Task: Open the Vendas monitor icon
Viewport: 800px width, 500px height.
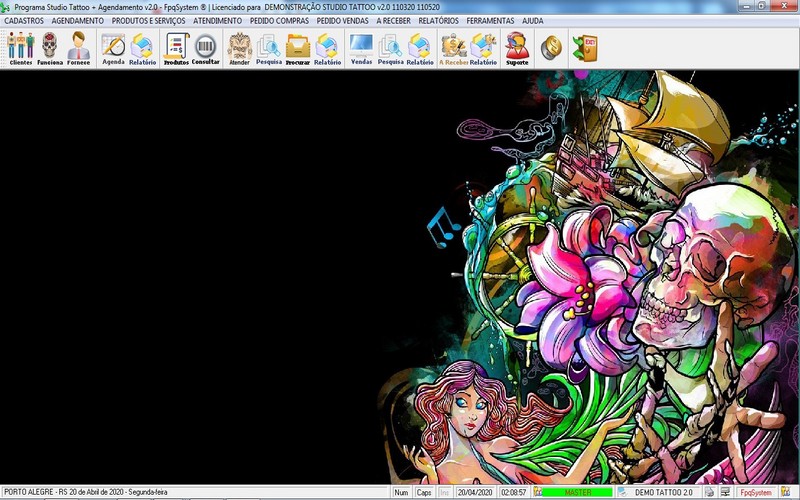Action: point(361,47)
